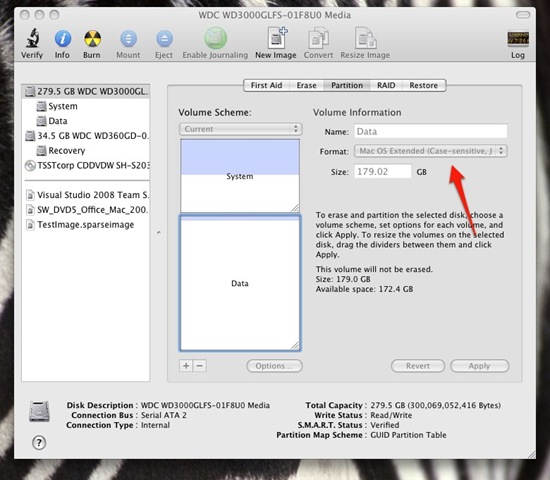Click the toolbar show/hide pill button
This screenshot has width=550, height=480.
point(523,15)
